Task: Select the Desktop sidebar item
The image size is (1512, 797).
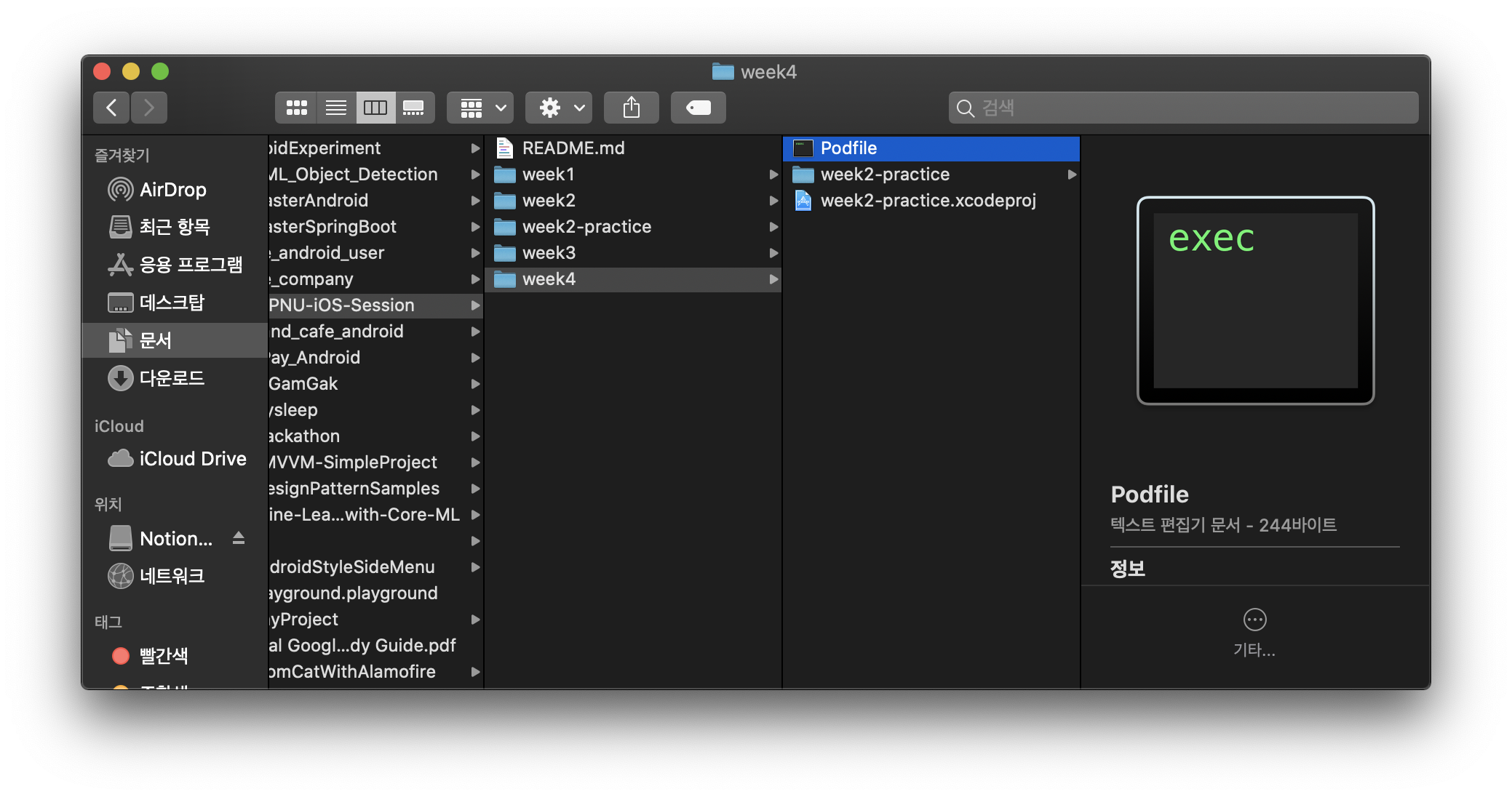Action: 172,303
